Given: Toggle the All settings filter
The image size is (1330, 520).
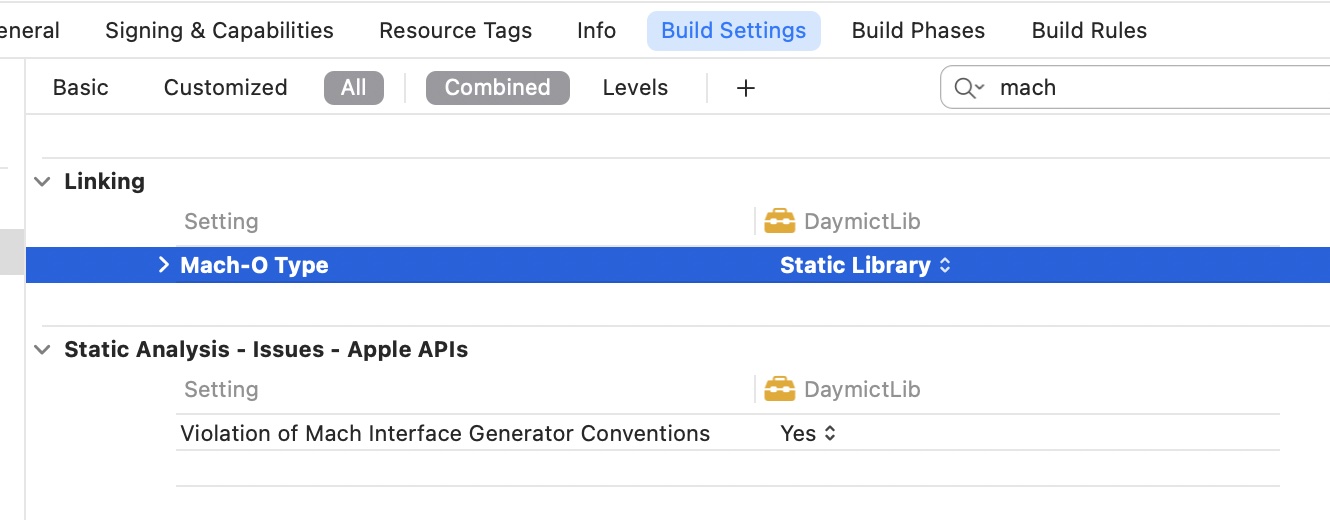Looking at the screenshot, I should [x=354, y=88].
